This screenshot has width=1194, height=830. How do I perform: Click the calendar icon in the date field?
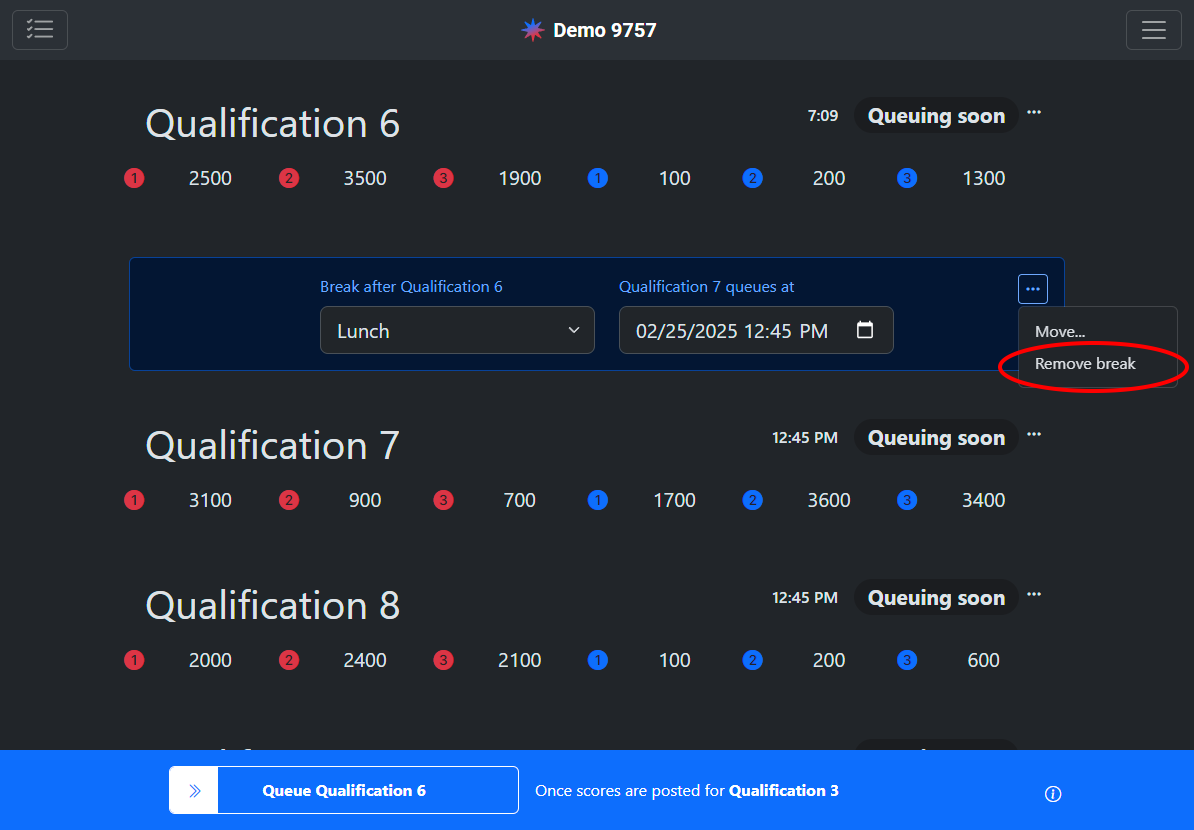coord(865,330)
